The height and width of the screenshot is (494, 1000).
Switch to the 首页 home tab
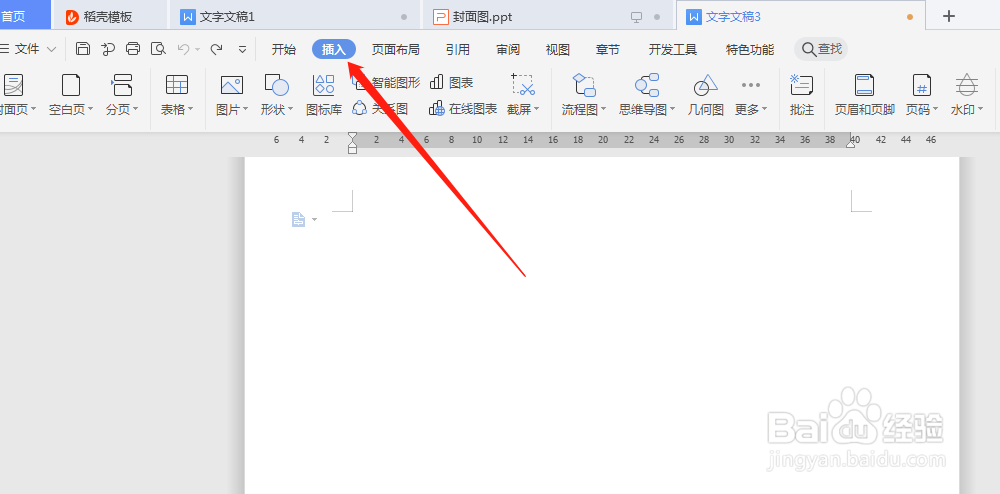coord(24,15)
